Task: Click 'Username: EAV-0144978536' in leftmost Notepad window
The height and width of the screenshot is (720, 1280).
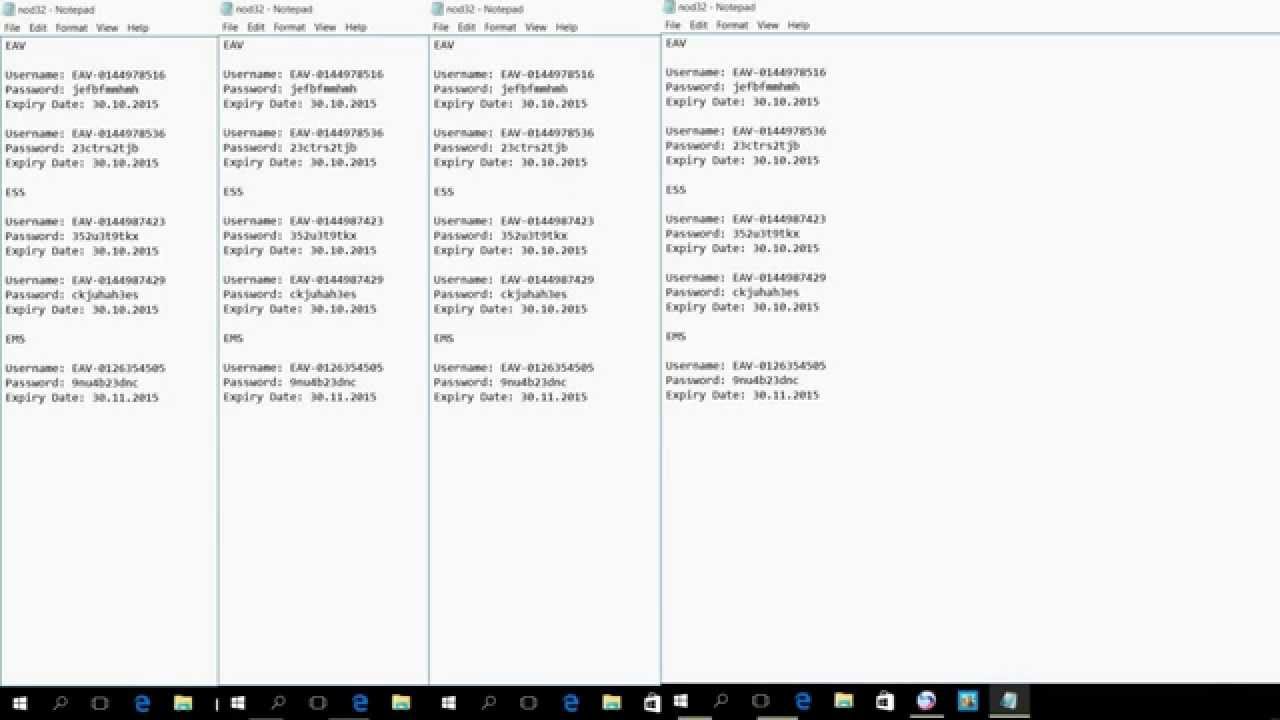Action: click(x=85, y=133)
